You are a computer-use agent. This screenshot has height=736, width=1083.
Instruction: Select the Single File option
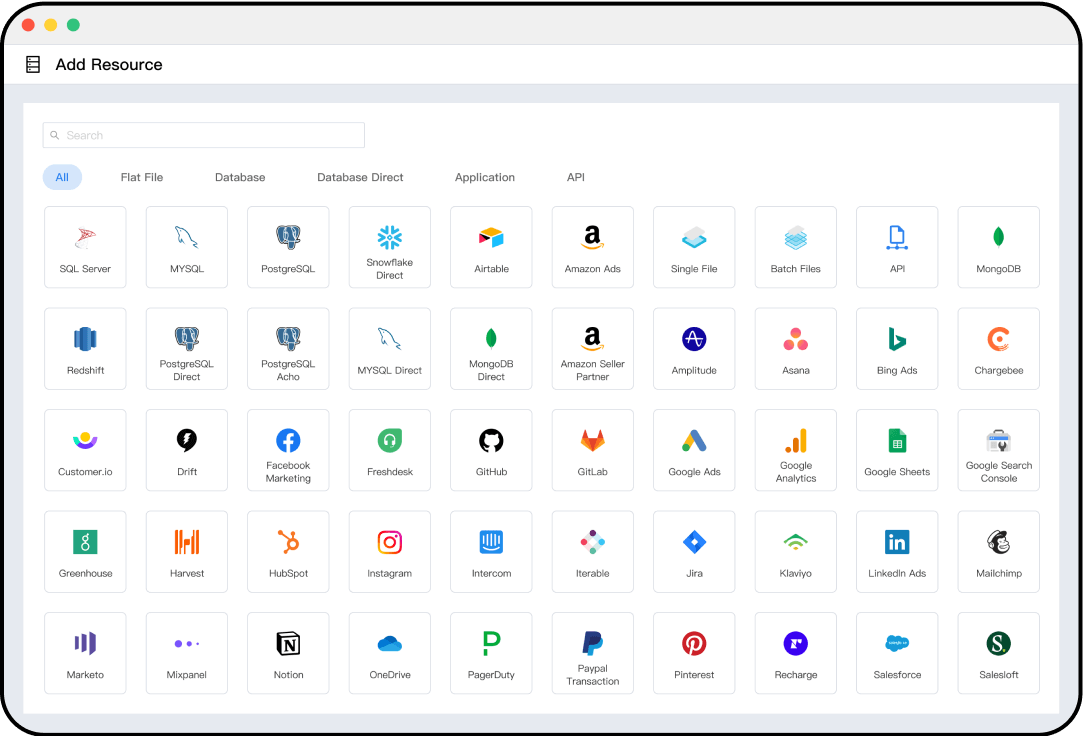pos(694,246)
